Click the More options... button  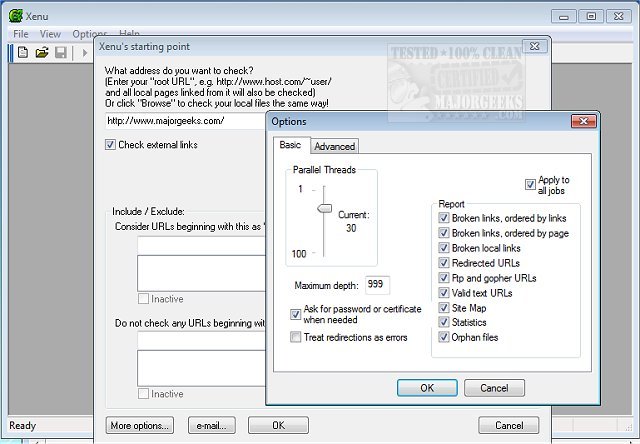140,425
